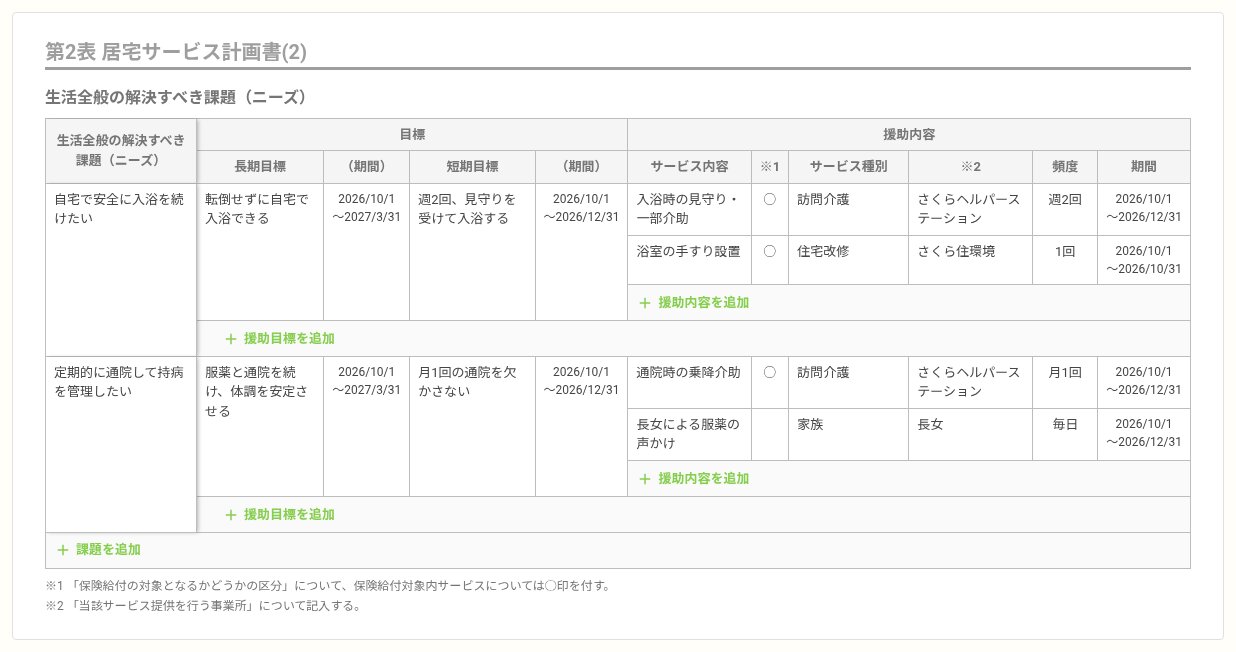Click さくらヘルパーステーション in the 通院時の乗降介助 row
Viewport: 1236px width, 652px height.
coord(970,382)
